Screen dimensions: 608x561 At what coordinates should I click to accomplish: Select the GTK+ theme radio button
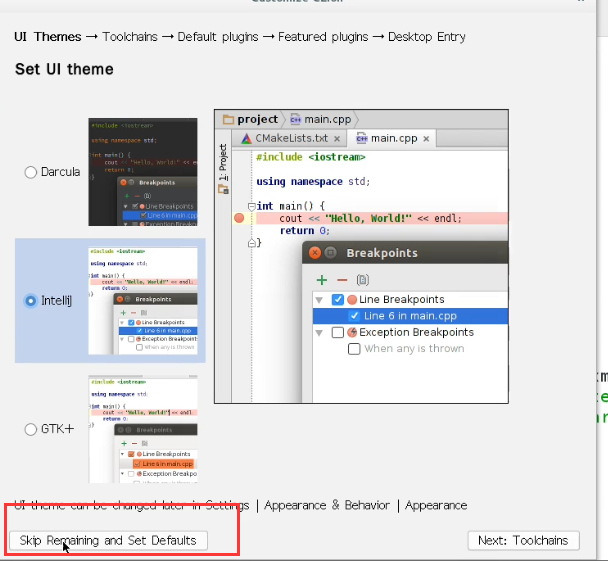[31, 429]
